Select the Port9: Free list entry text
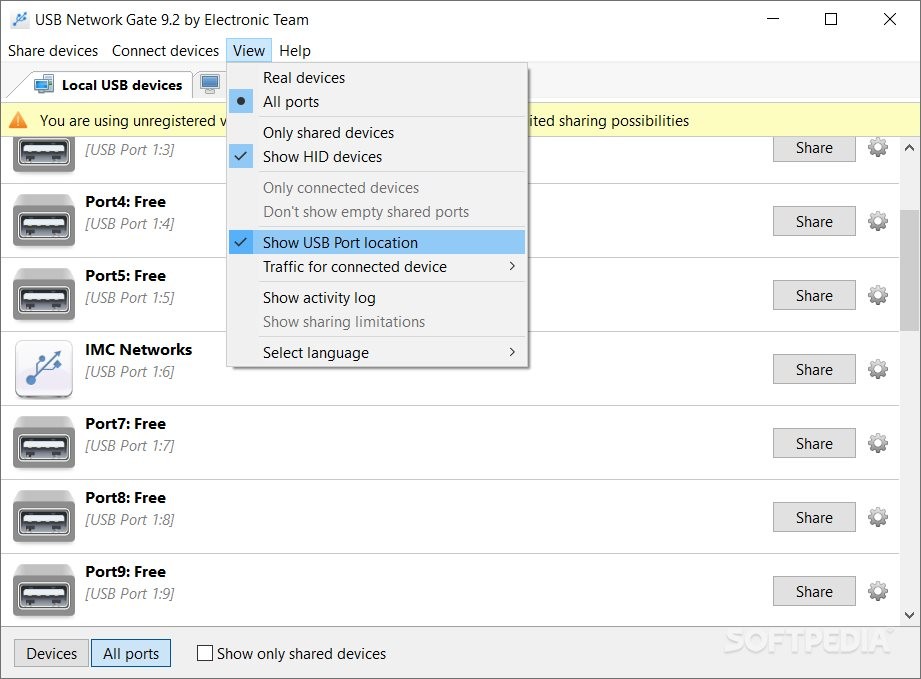This screenshot has width=921, height=679. [x=126, y=572]
